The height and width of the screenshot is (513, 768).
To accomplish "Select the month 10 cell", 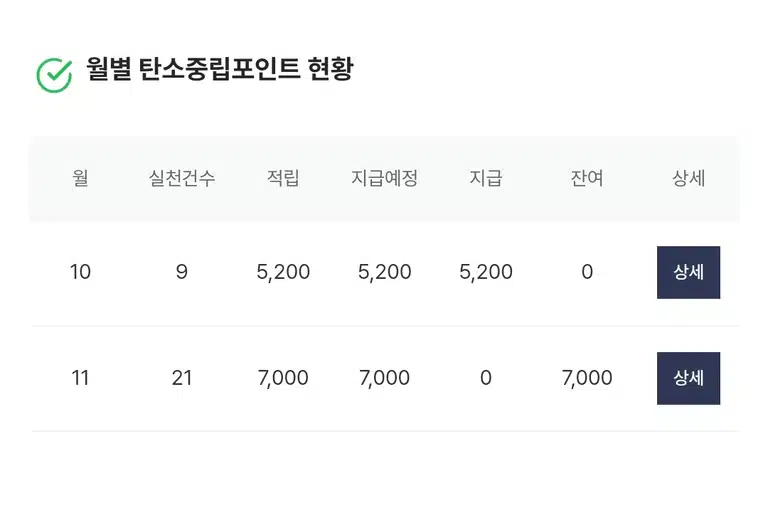I will pos(80,272).
